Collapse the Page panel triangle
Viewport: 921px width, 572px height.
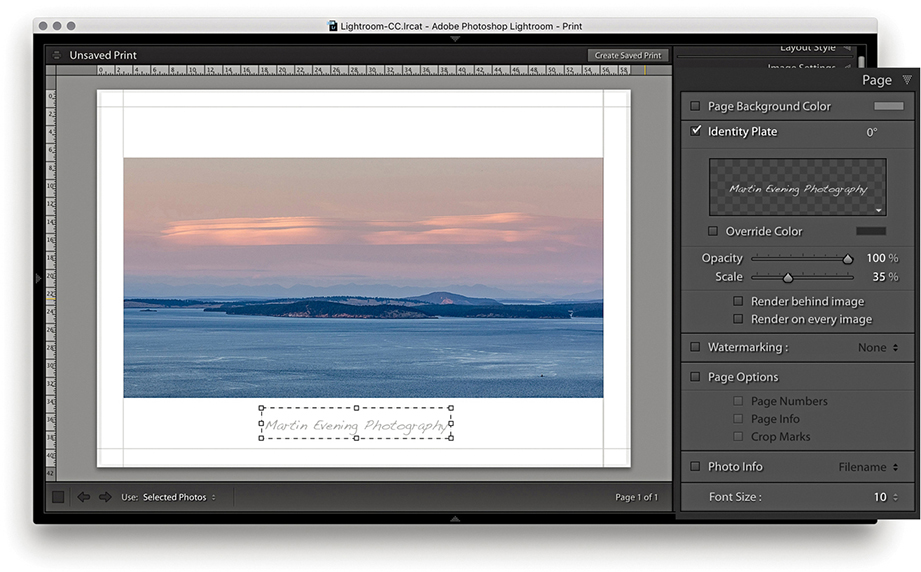click(x=906, y=80)
